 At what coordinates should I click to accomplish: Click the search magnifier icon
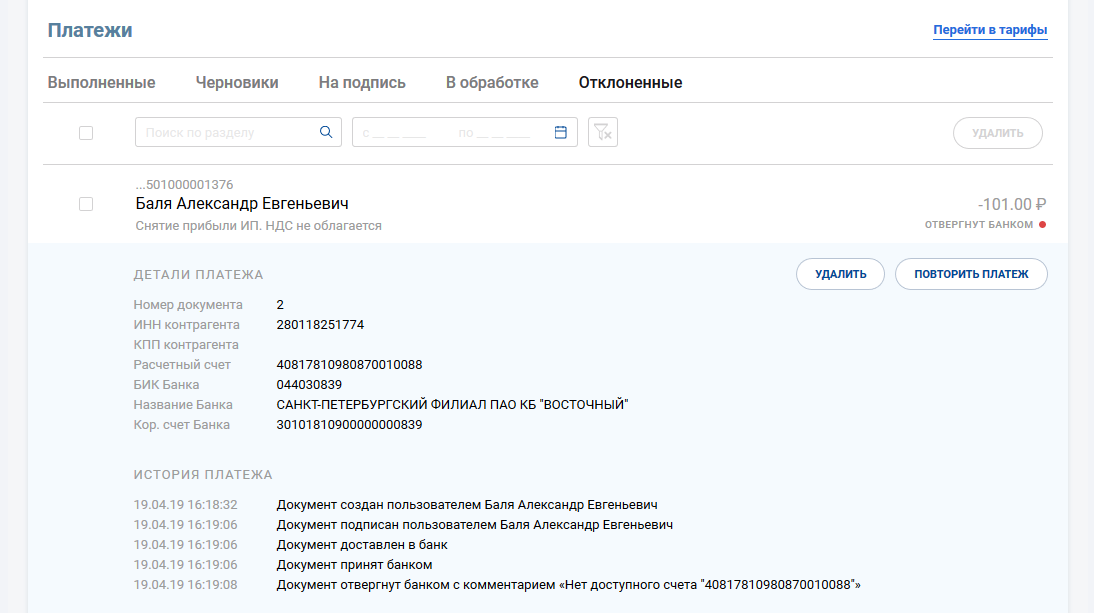tap(325, 132)
